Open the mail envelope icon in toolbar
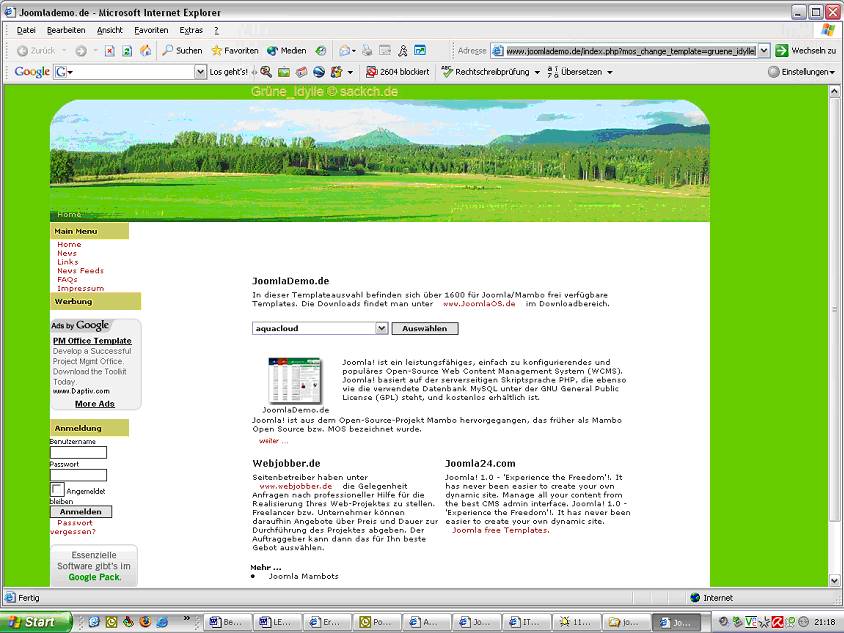 click(x=344, y=51)
